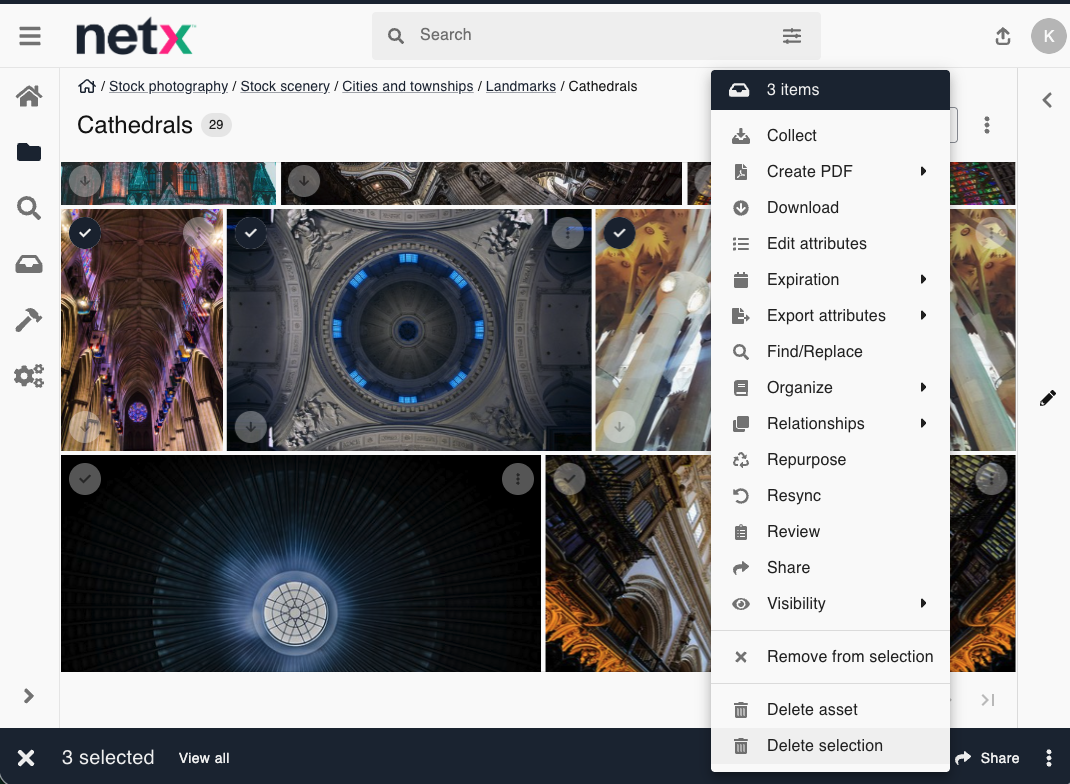The width and height of the screenshot is (1070, 784).
Task: Uncheck the dome ceiling image checkbox
Action: 251,233
